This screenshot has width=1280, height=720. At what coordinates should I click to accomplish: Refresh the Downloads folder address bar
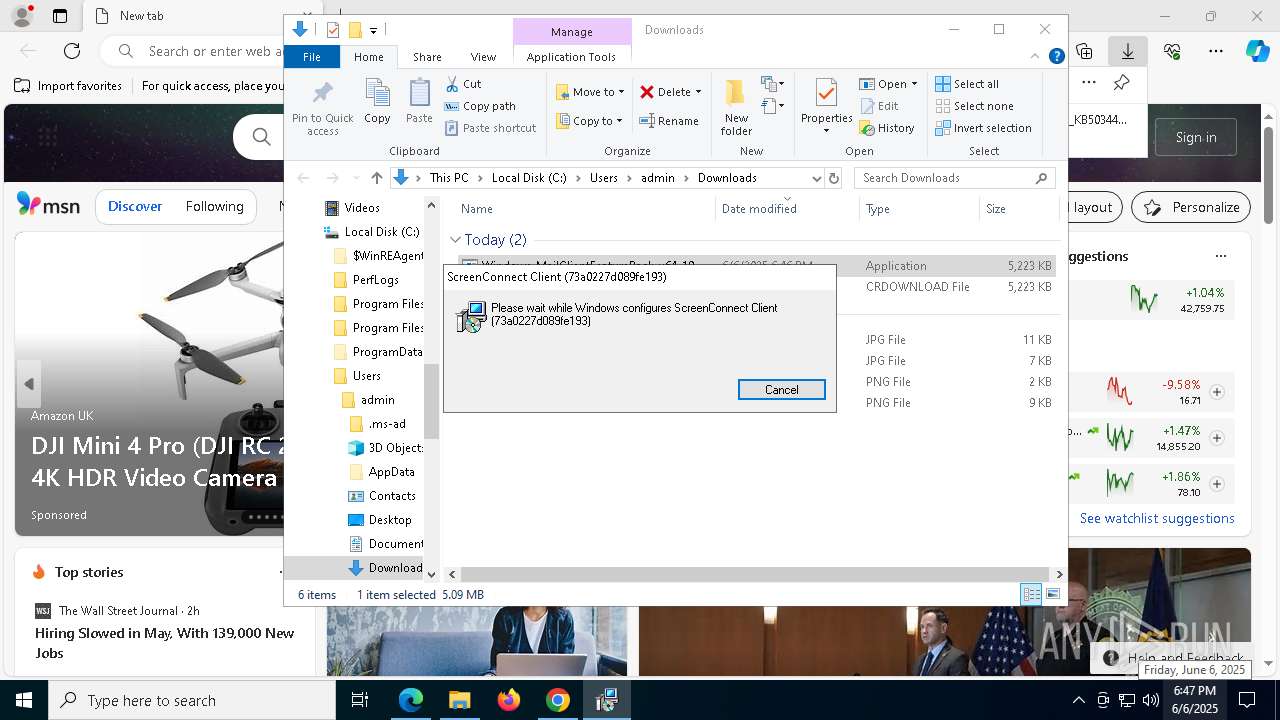pyautogui.click(x=834, y=178)
